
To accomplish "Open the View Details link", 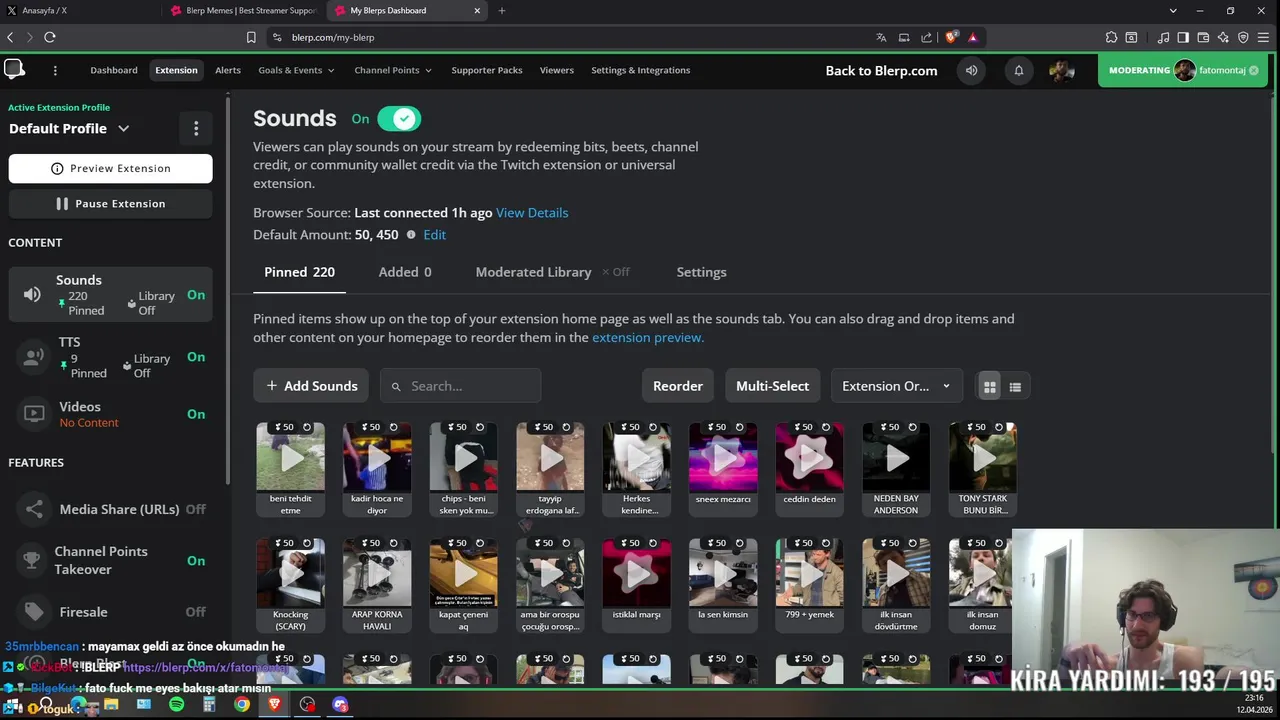I will [x=532, y=213].
